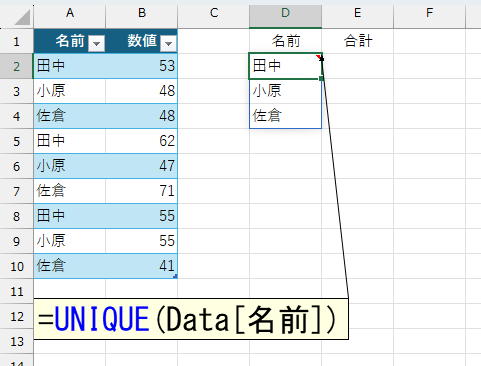
Task: Open the 名前 filter dropdown
Action: pos(96,43)
